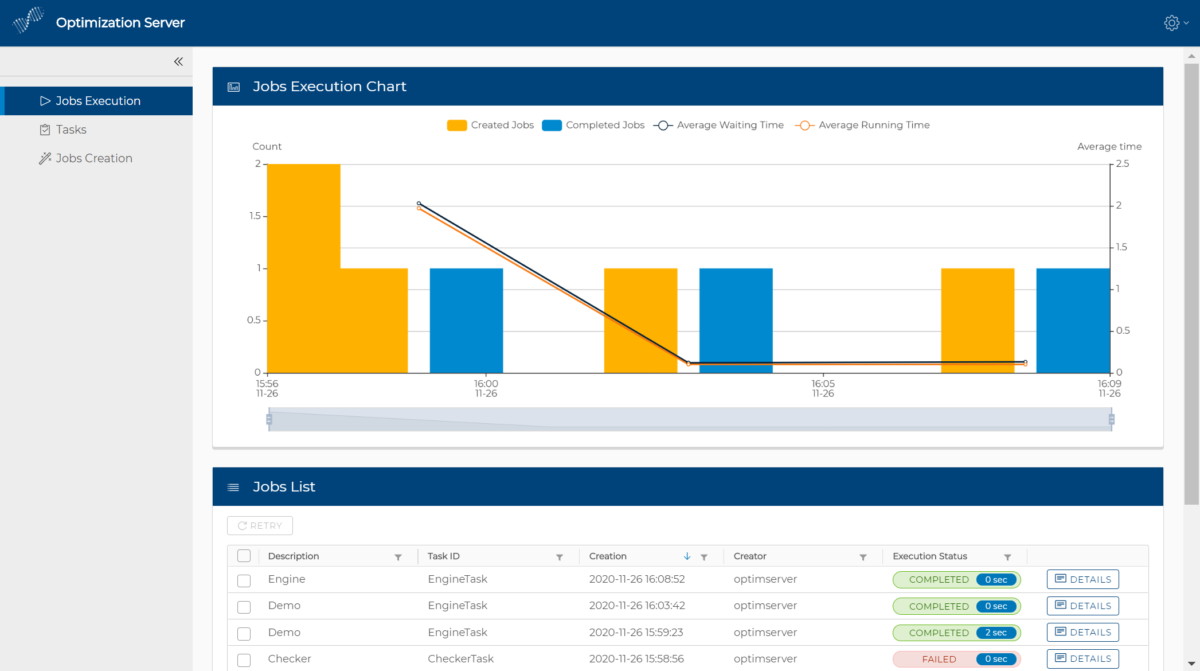The width and height of the screenshot is (1200, 671).
Task: Navigate to the Jobs Creation page
Action: pyautogui.click(x=95, y=157)
